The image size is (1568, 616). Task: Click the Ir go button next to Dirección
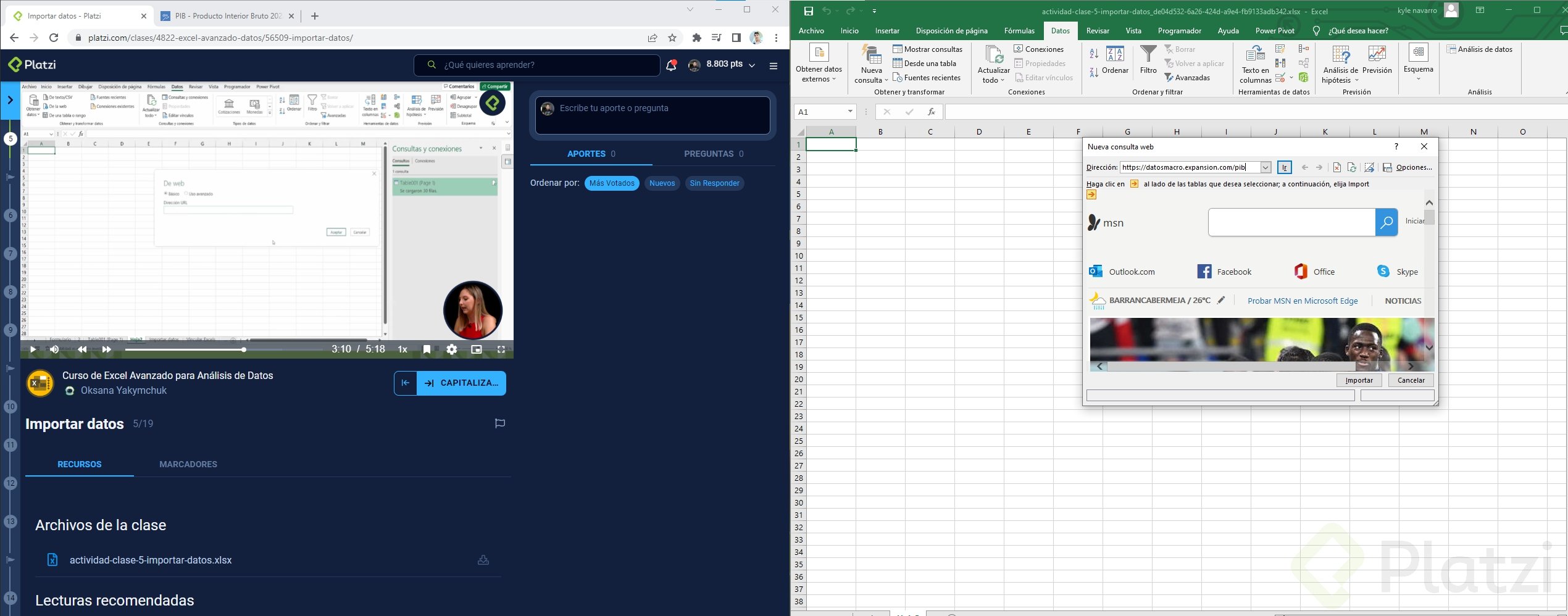(x=1284, y=167)
